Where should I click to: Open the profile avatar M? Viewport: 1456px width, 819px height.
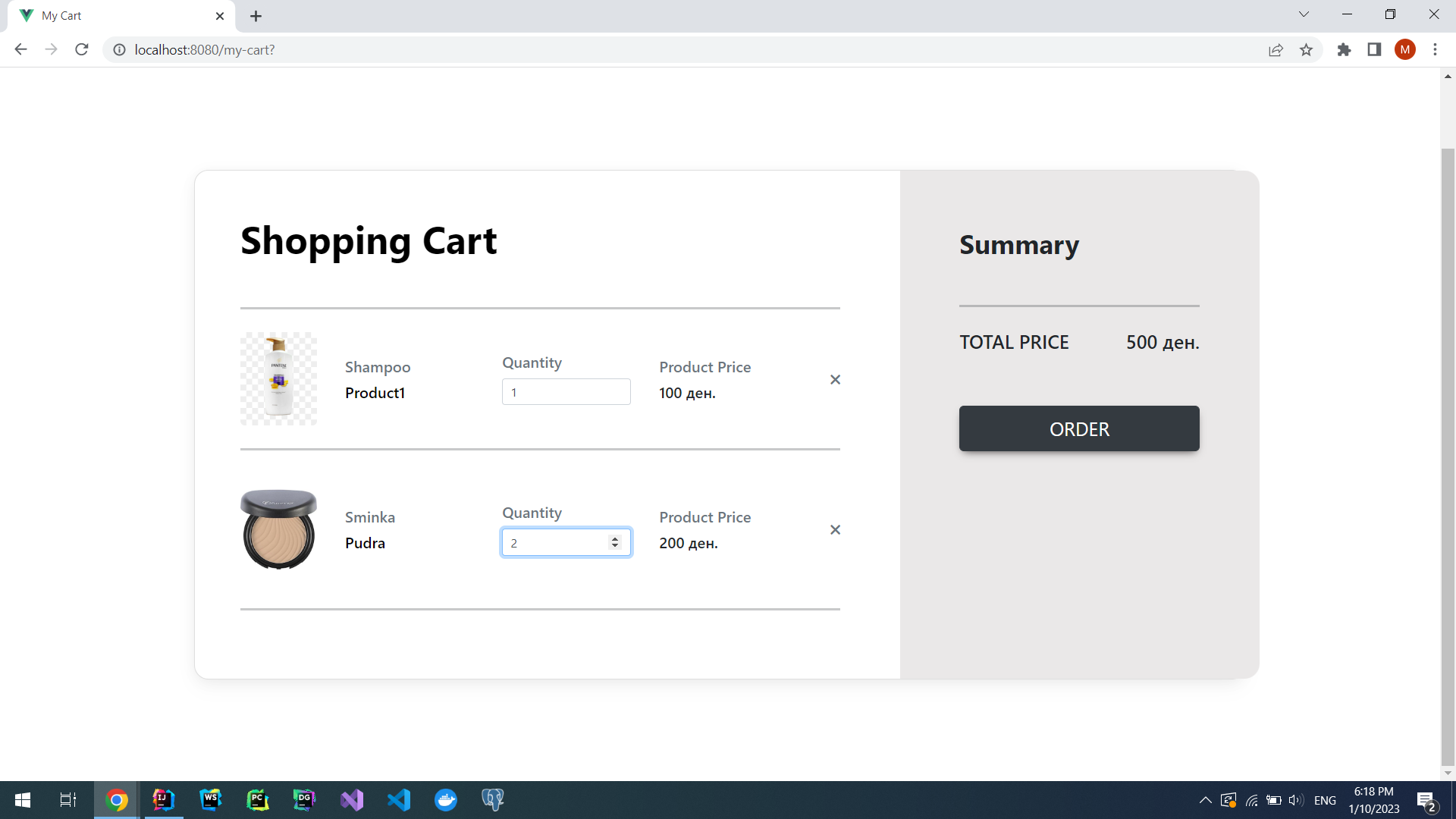pyautogui.click(x=1404, y=50)
